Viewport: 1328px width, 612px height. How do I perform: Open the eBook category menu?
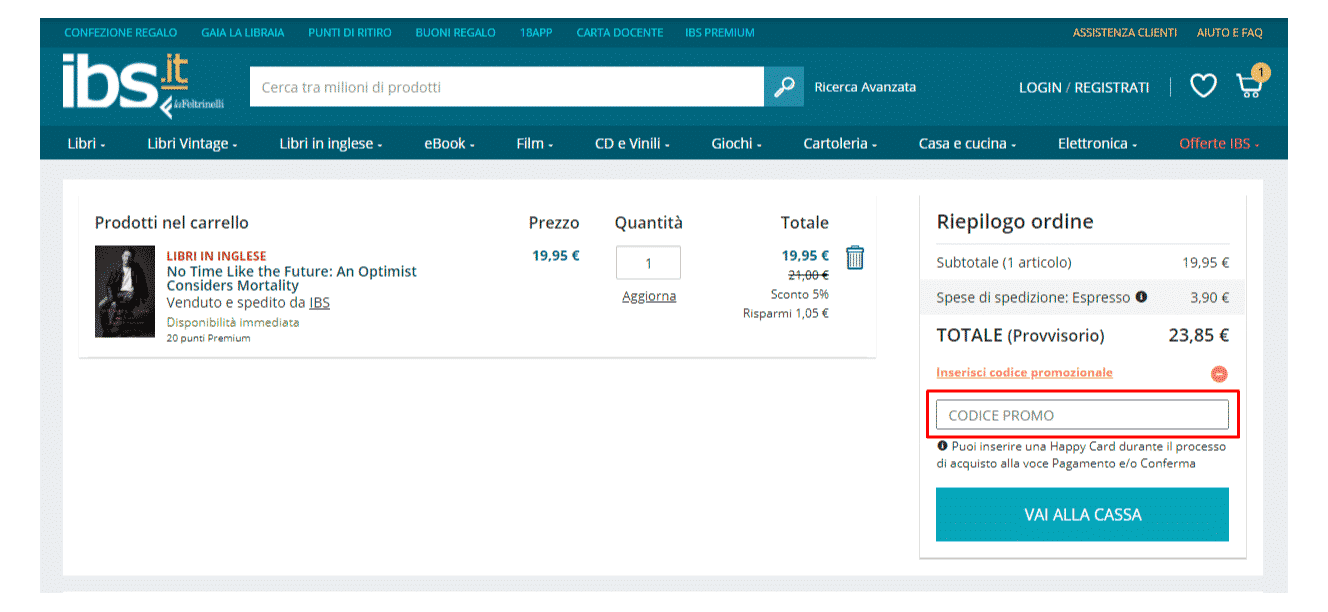coord(449,144)
